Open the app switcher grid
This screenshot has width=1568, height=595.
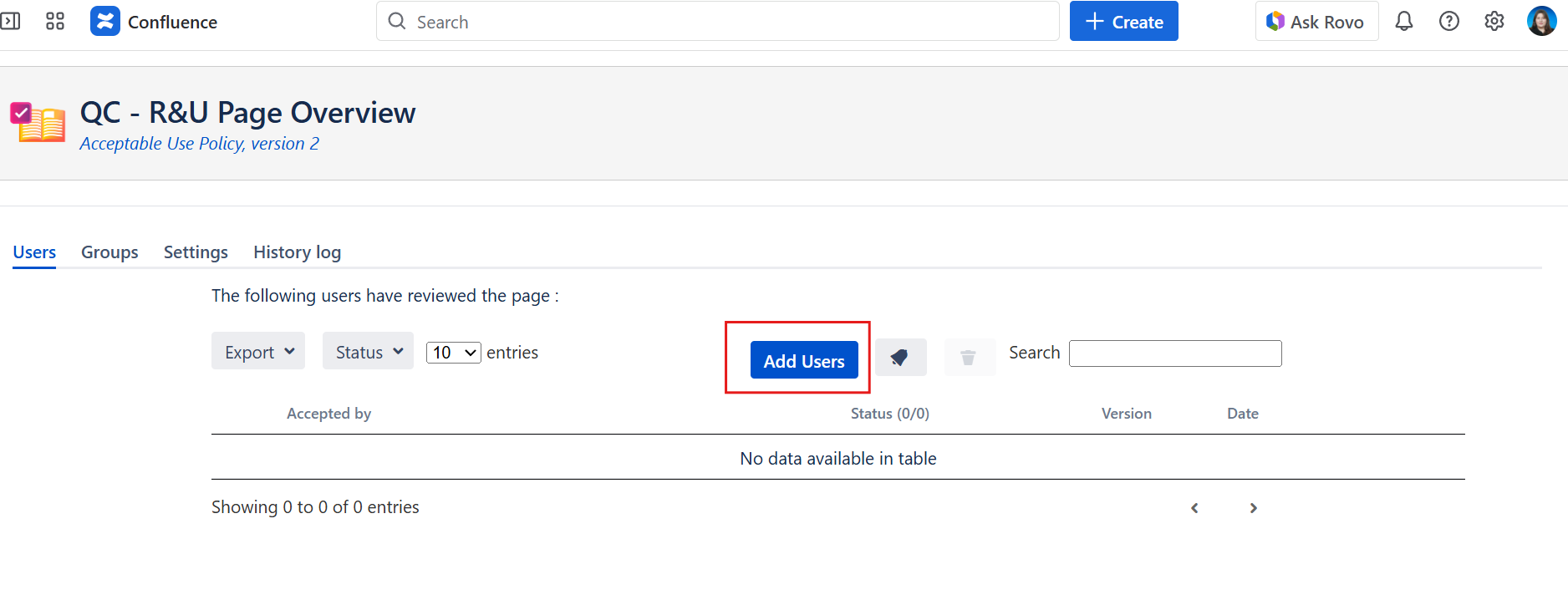click(x=55, y=22)
